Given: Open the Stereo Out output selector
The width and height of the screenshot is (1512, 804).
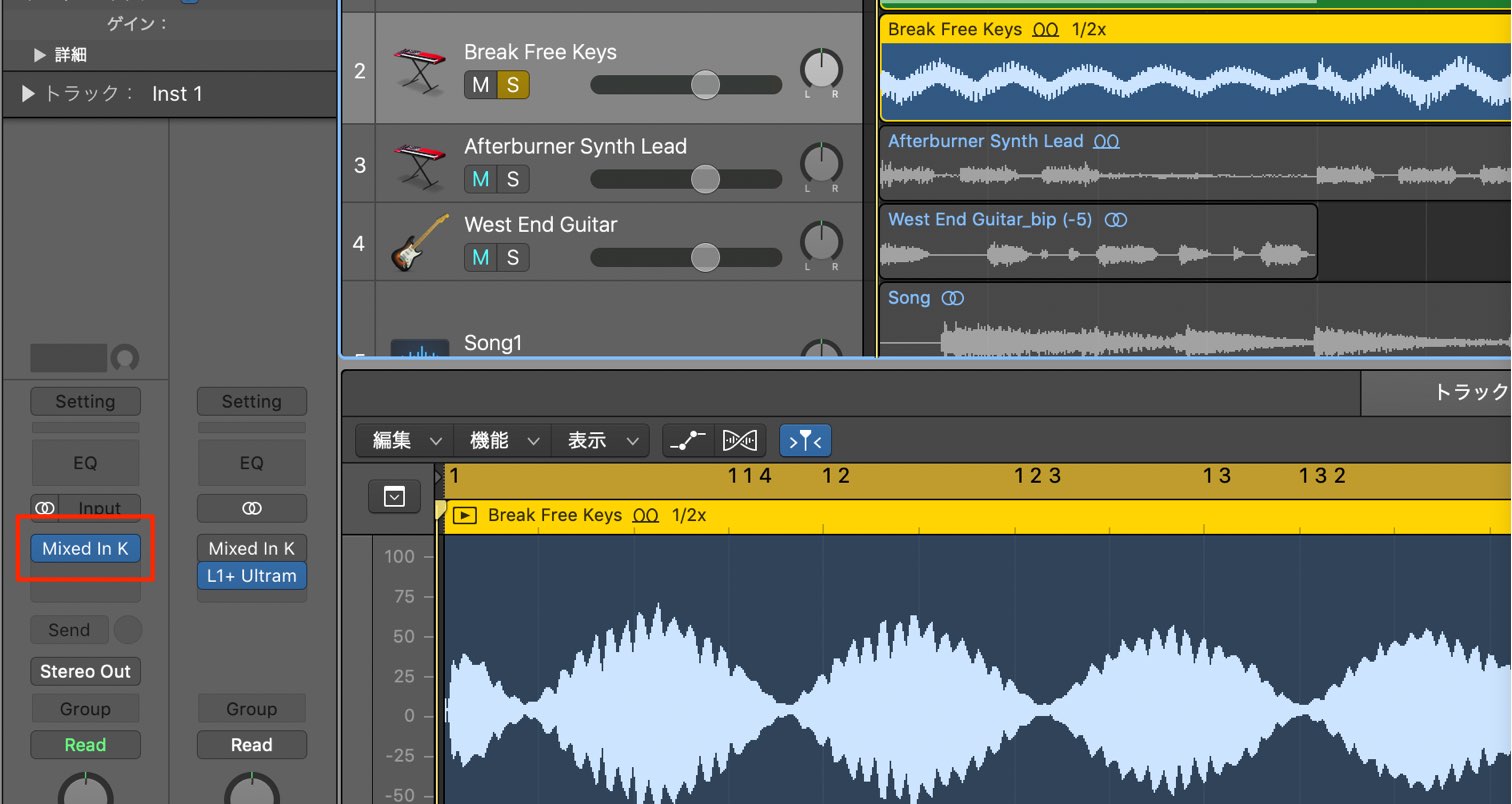Looking at the screenshot, I should (86, 672).
